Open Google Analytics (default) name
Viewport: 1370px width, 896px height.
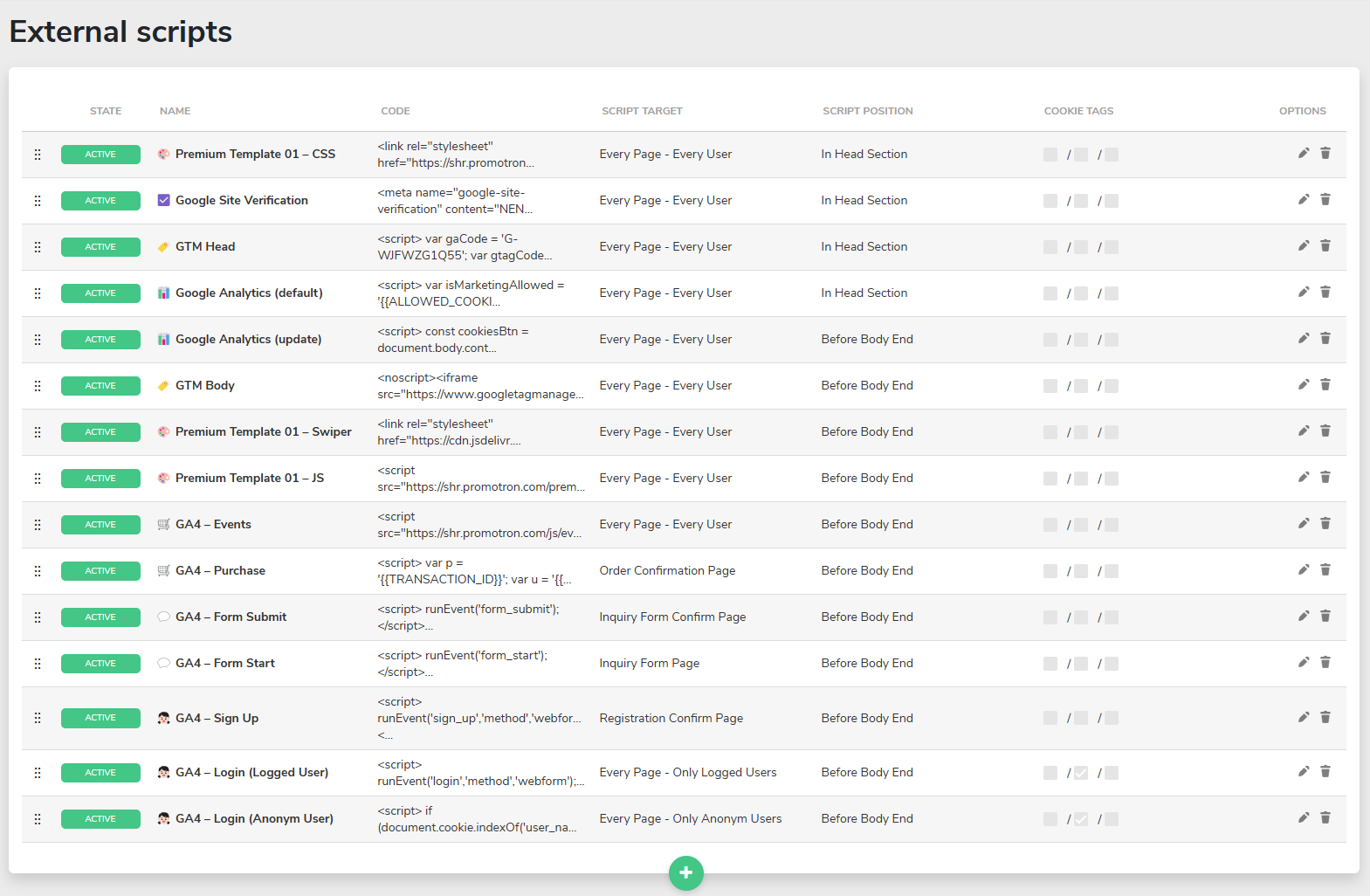click(249, 293)
